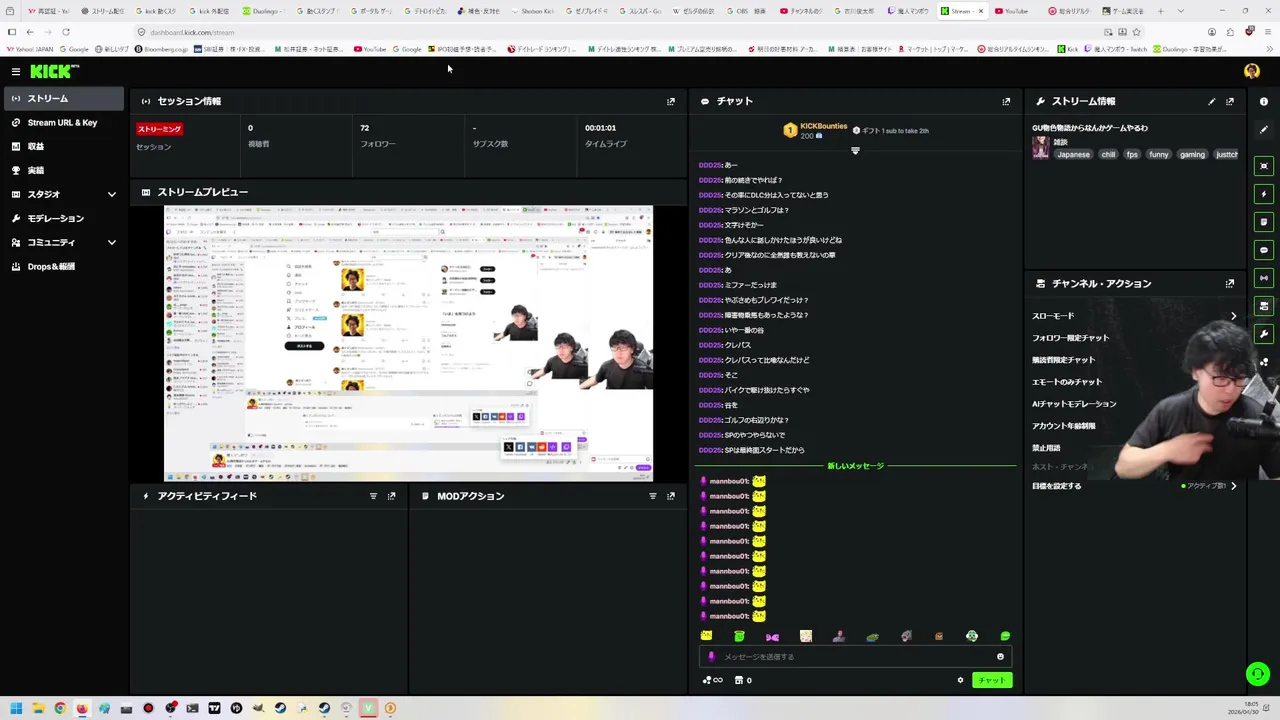
Task: Collapse the pinned KICKBounties banner arrow
Action: [855, 150]
